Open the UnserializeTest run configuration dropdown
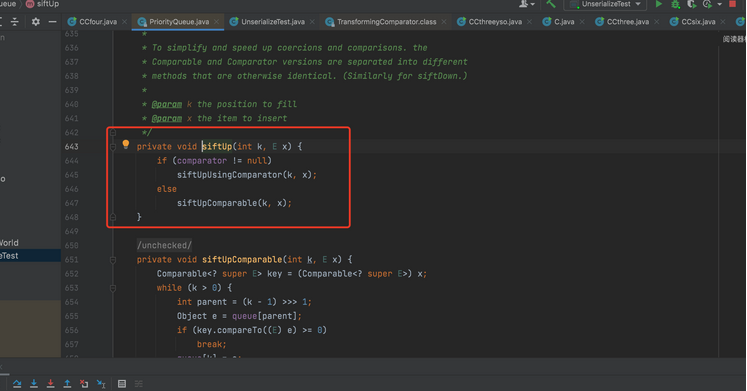747x391 pixels. [x=605, y=4]
